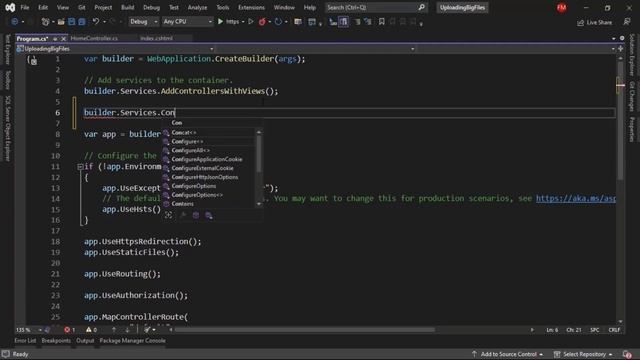
Task: Click the notifications bell icon
Action: point(627,354)
